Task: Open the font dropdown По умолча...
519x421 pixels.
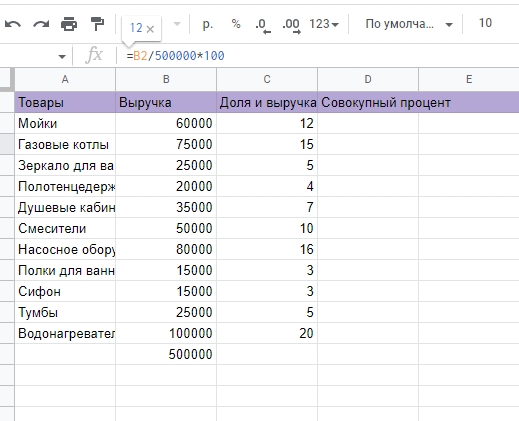Action: click(409, 24)
